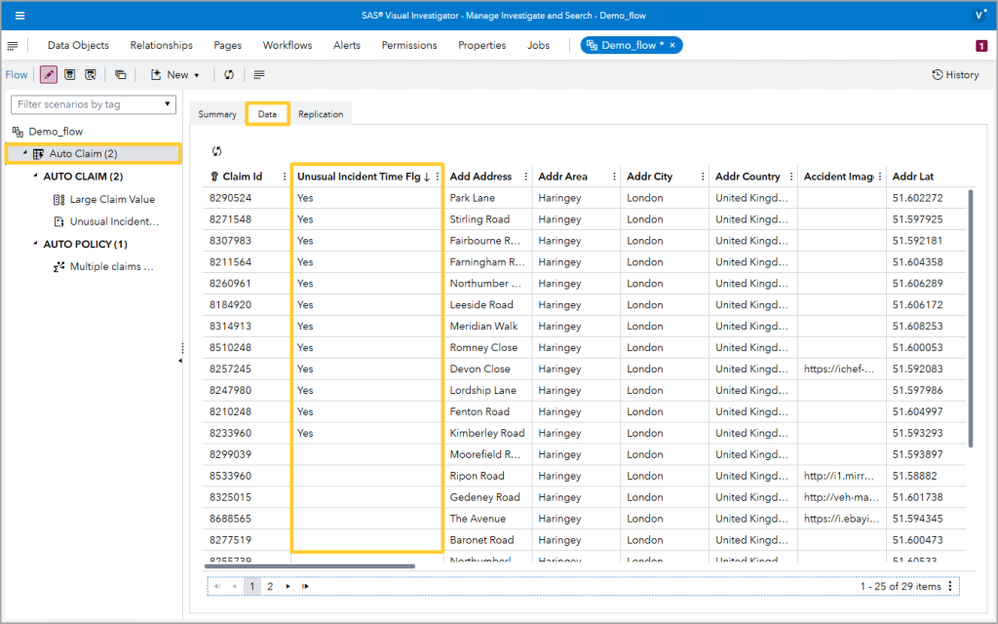Go to Pages menu item
The image size is (998, 624).
pyautogui.click(x=227, y=45)
